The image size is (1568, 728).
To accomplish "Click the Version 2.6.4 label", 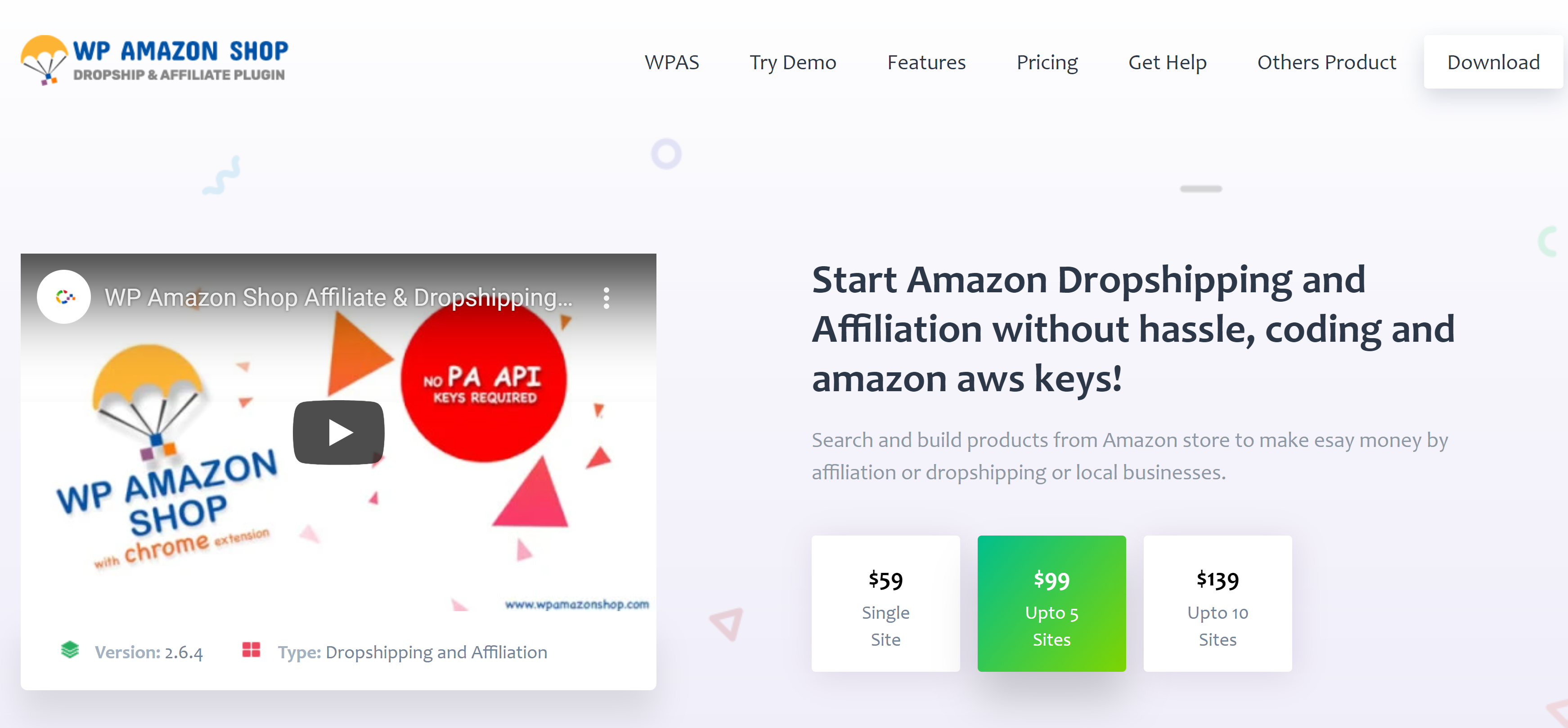I will (148, 652).
